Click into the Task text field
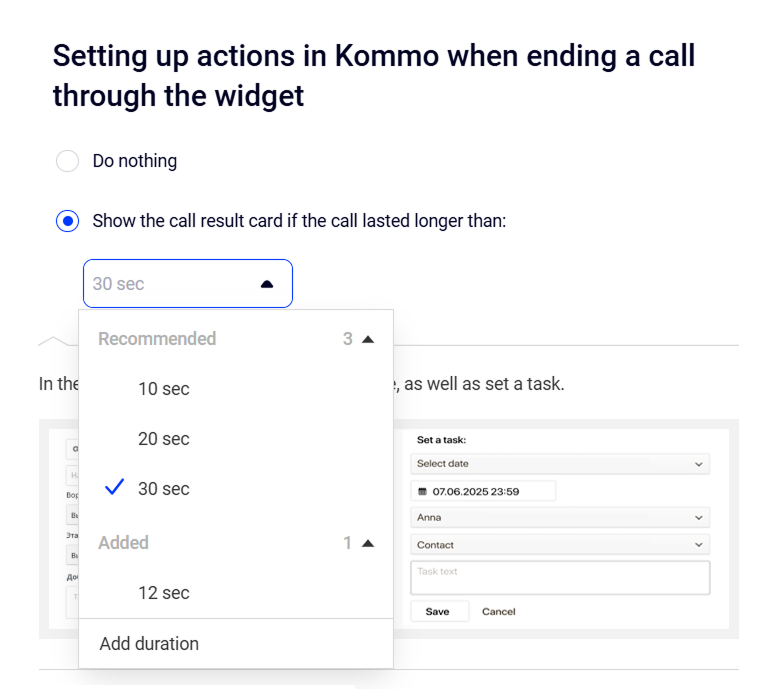Screen dimensions: 778x689 click(x=559, y=577)
